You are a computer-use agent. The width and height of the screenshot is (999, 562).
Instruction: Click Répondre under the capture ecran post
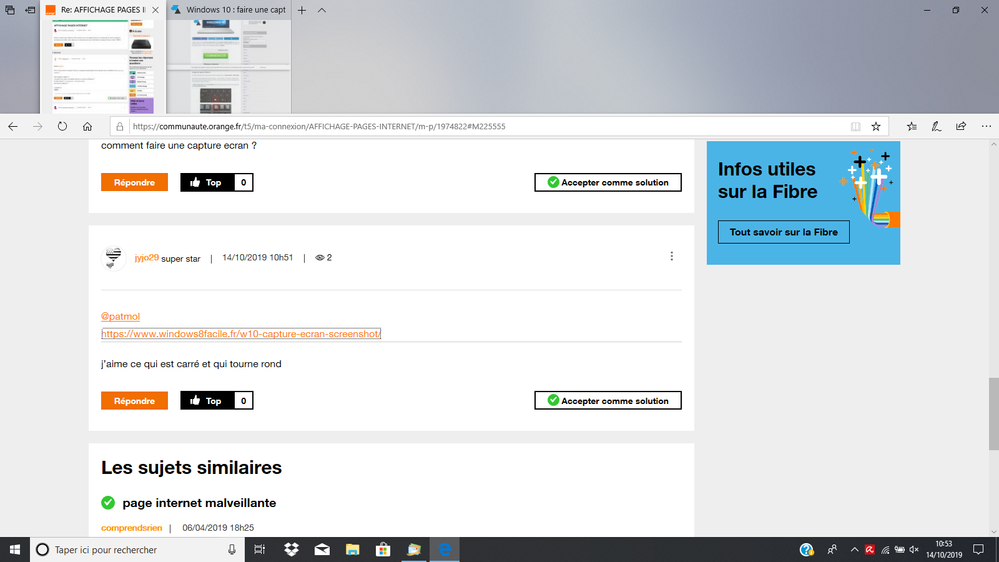tap(134, 182)
